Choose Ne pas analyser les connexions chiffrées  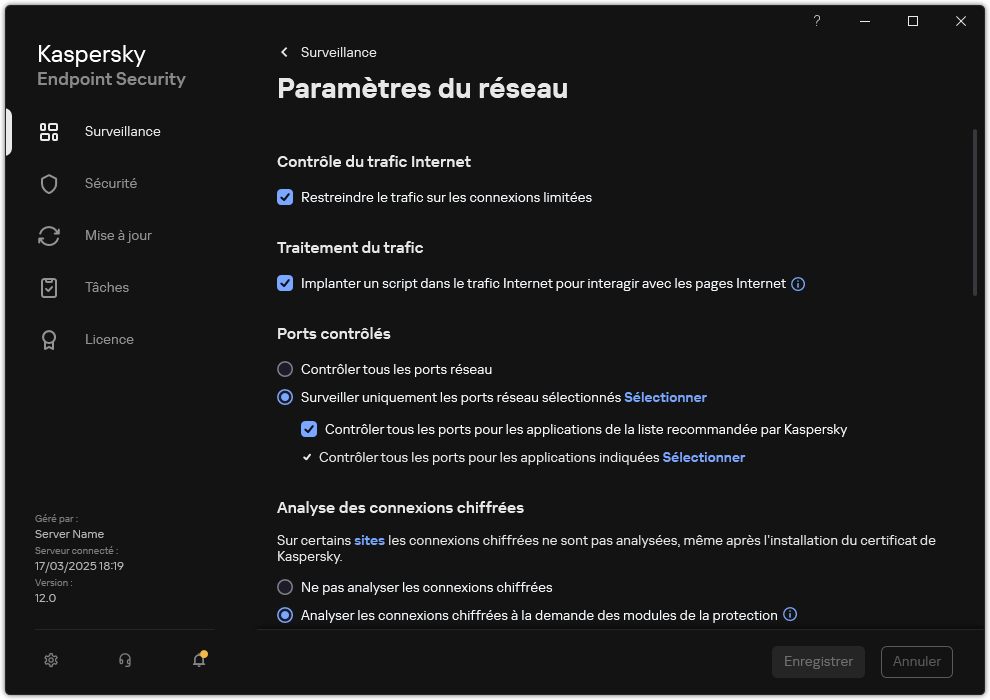point(285,587)
